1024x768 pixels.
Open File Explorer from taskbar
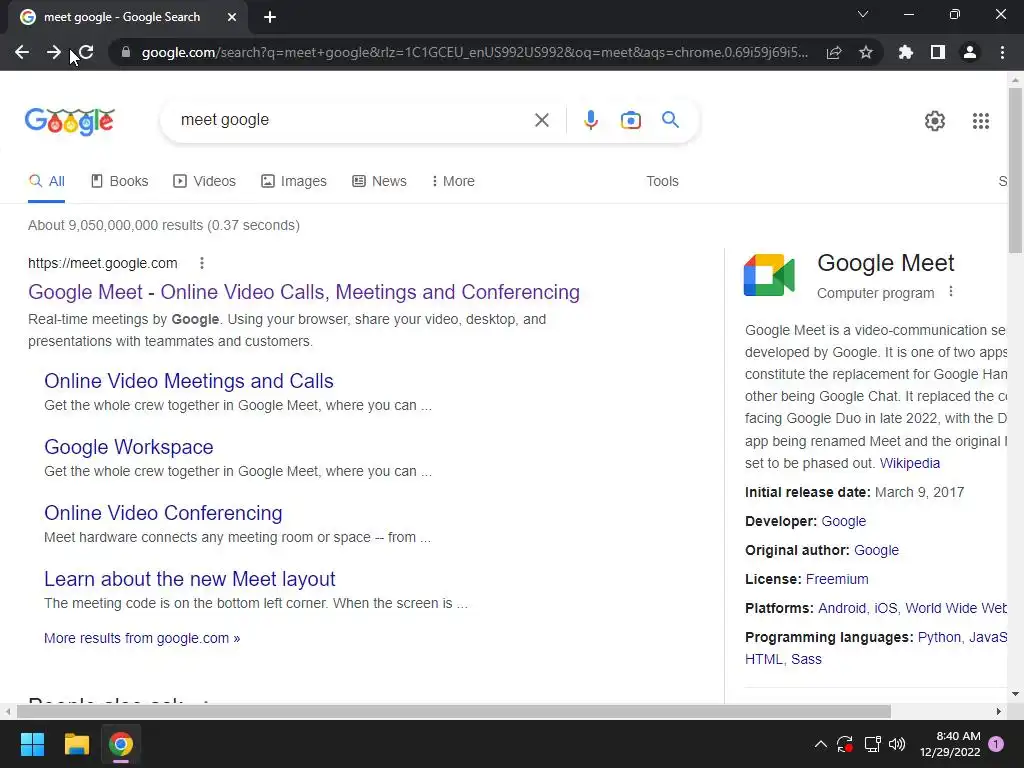pyautogui.click(x=76, y=744)
